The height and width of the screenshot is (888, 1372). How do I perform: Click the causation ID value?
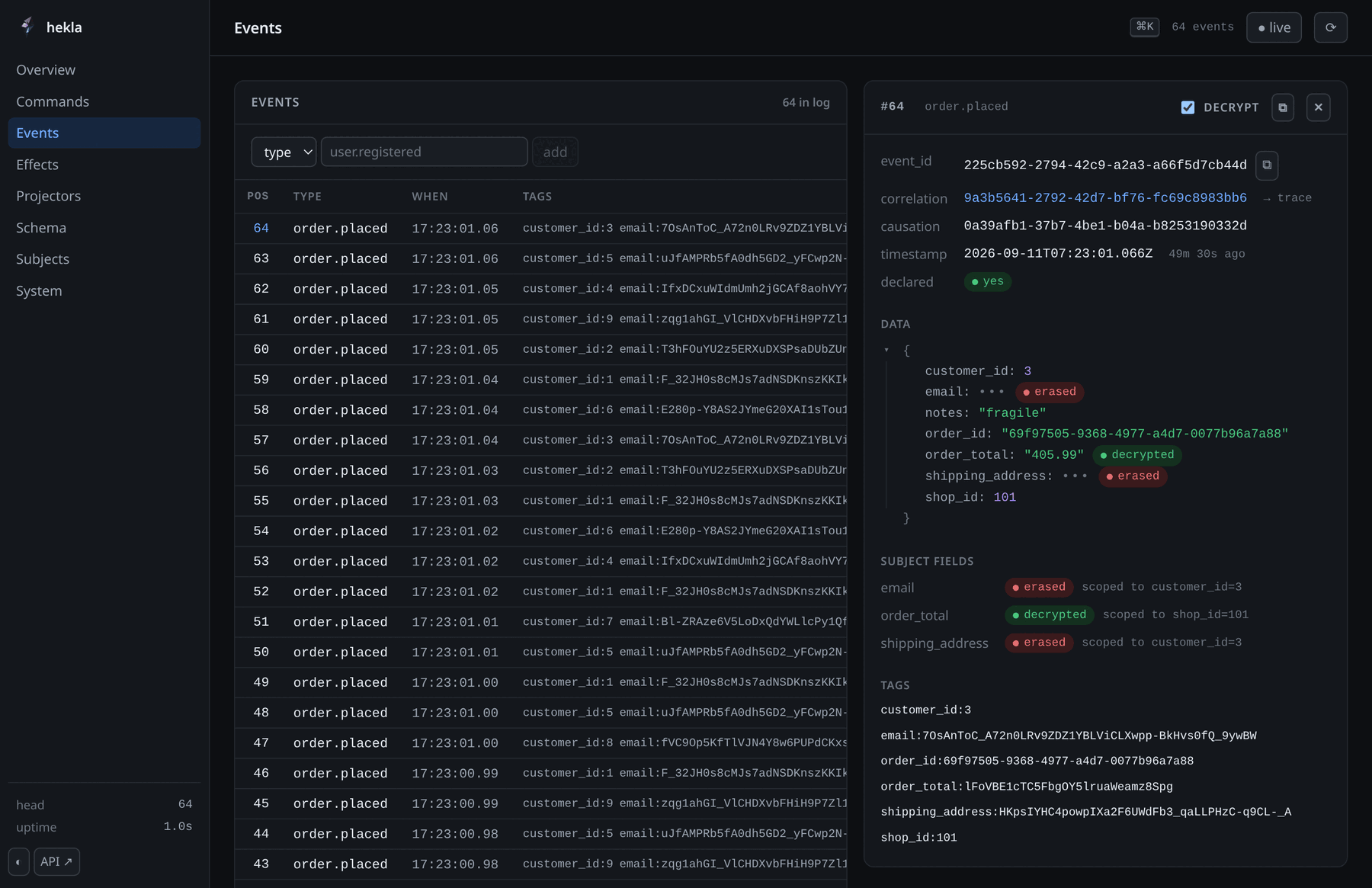point(1105,226)
